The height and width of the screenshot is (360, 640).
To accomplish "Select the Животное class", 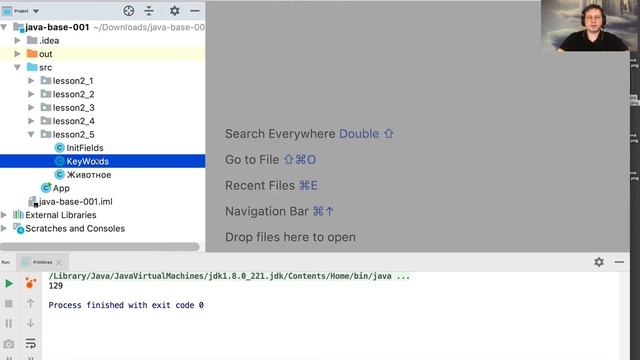I will point(89,175).
